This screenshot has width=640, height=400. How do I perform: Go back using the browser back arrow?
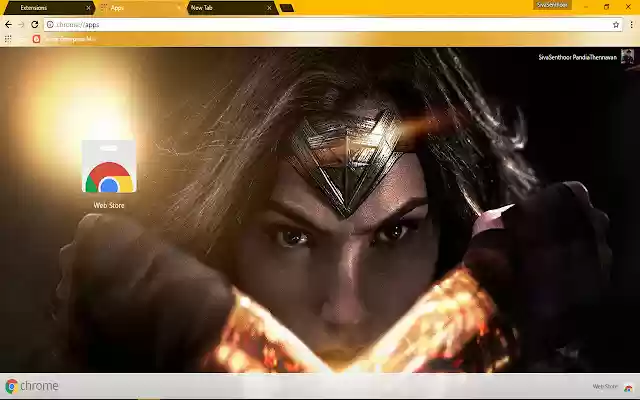pyautogui.click(x=8, y=24)
